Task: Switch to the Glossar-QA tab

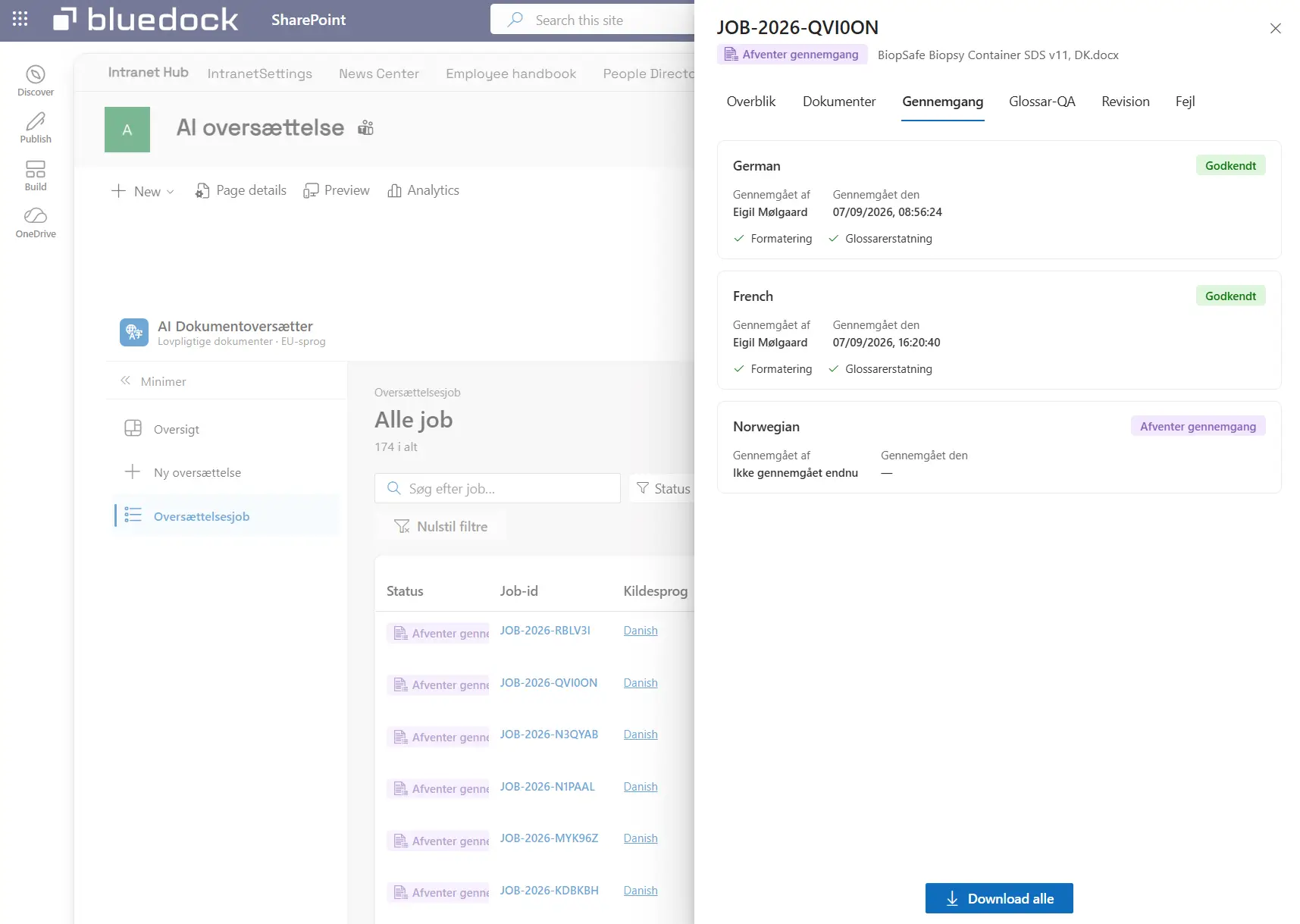Action: 1042,102
